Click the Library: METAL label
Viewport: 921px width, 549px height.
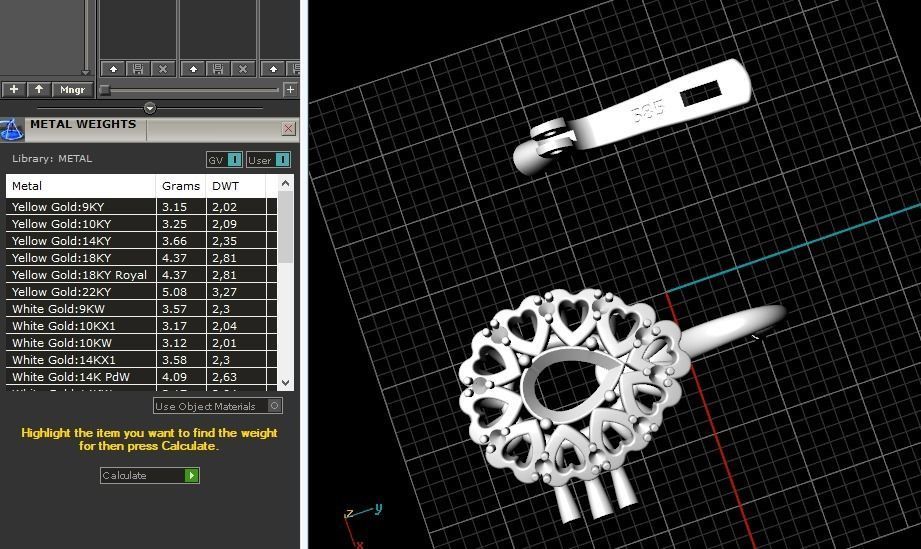click(x=52, y=159)
